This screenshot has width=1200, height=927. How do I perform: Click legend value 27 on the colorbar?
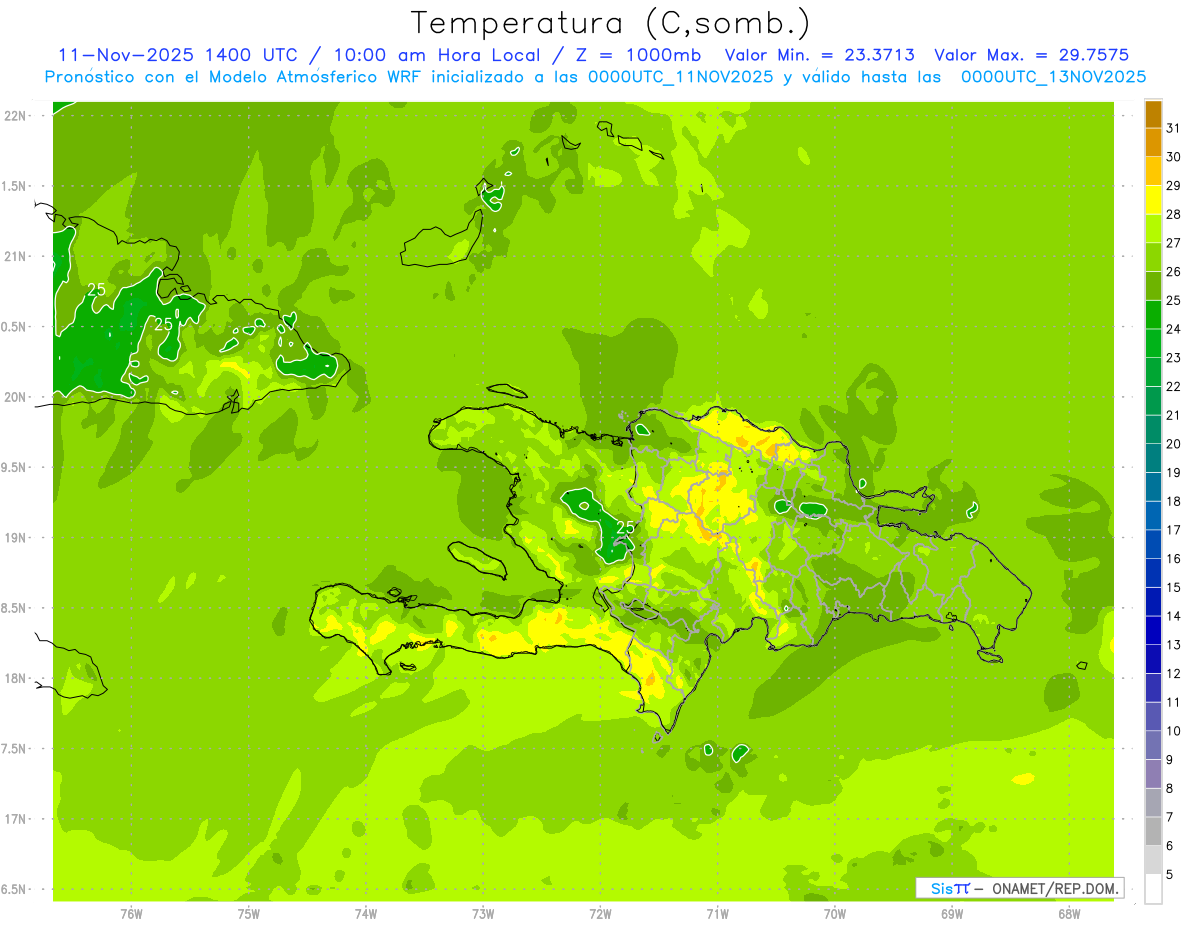pos(1173,243)
